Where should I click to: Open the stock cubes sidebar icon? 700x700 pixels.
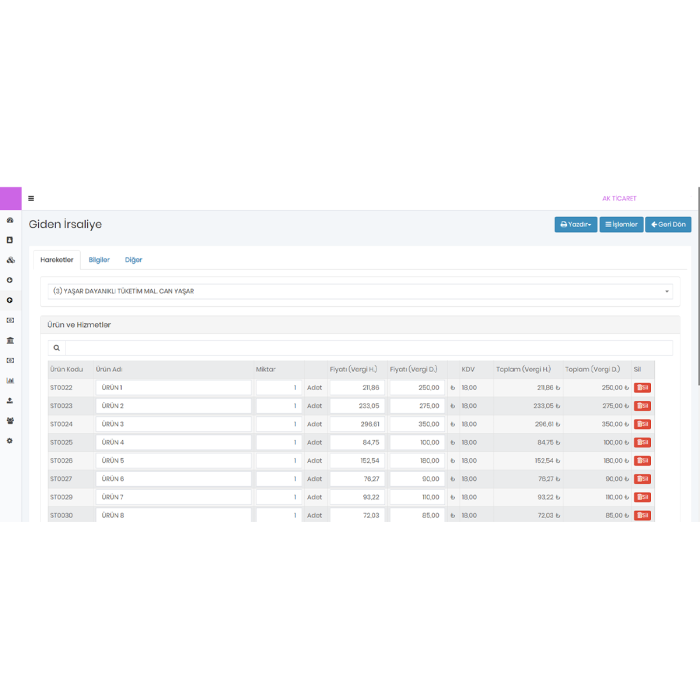click(10, 260)
